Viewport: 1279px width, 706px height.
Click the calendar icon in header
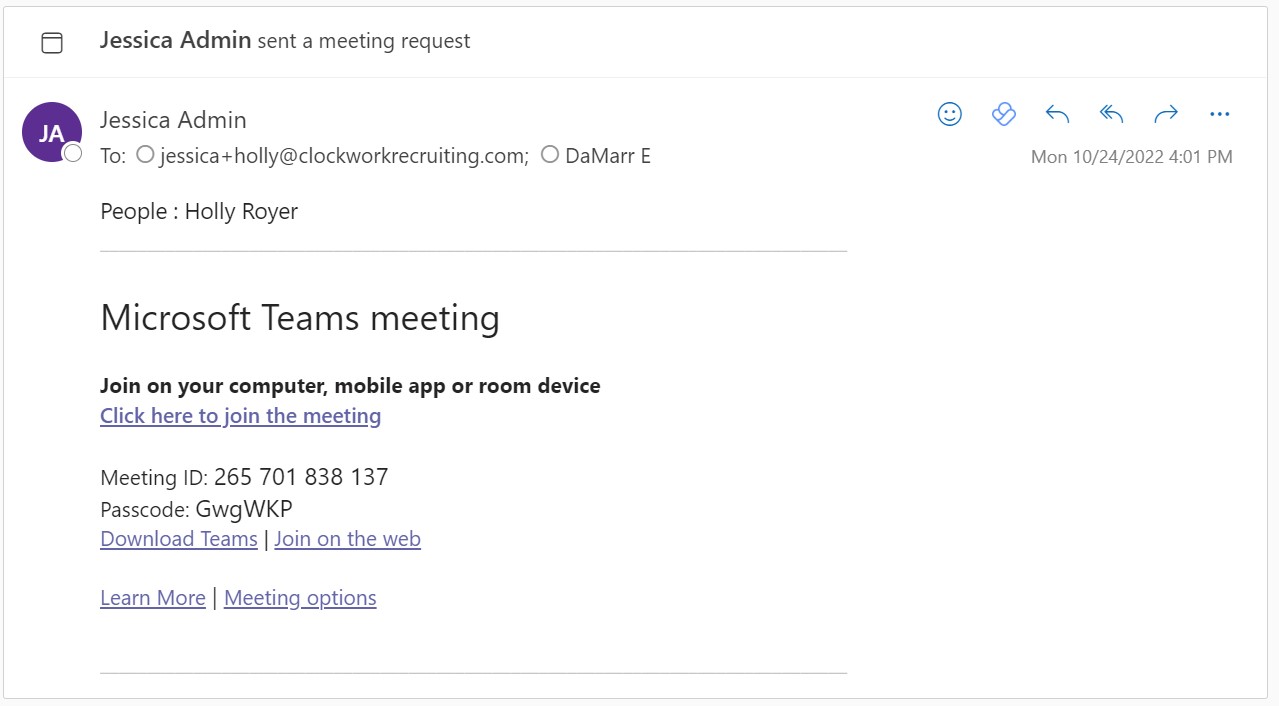tap(51, 42)
